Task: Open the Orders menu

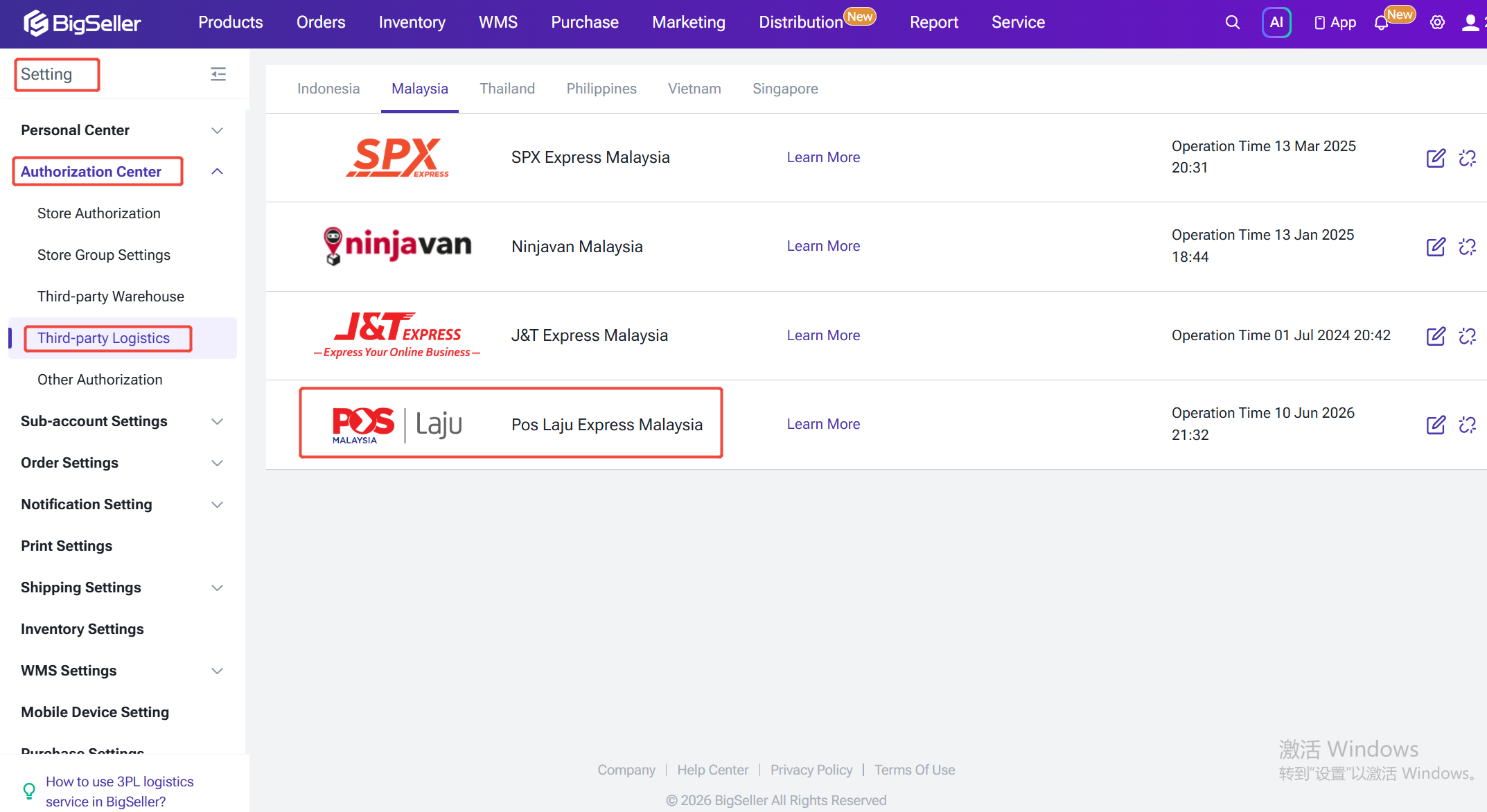Action: coord(321,22)
